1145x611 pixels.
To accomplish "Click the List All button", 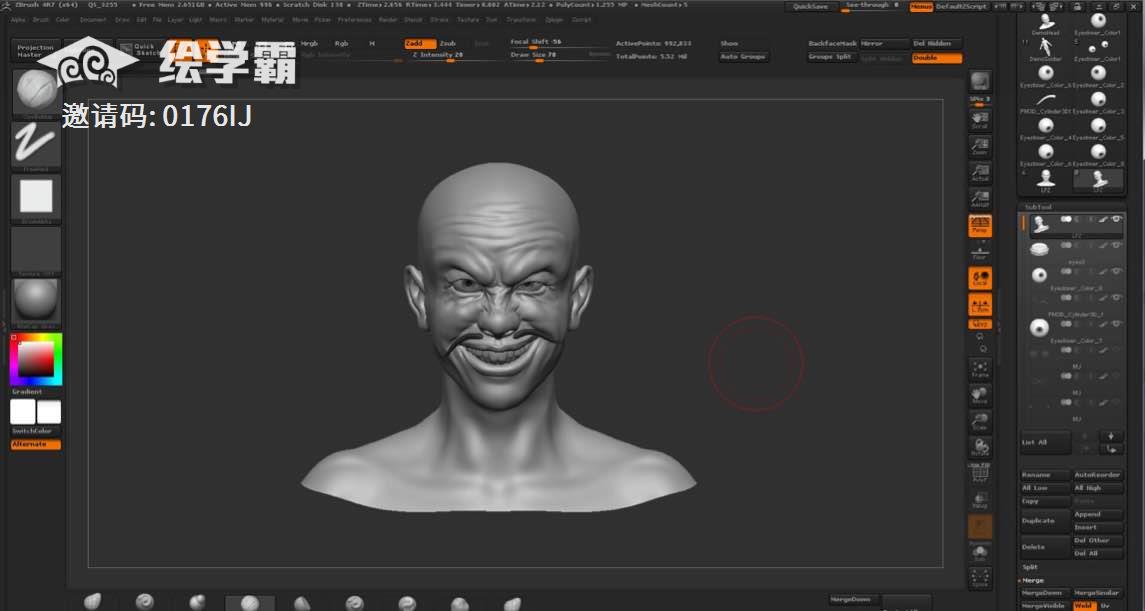I will [x=1045, y=442].
